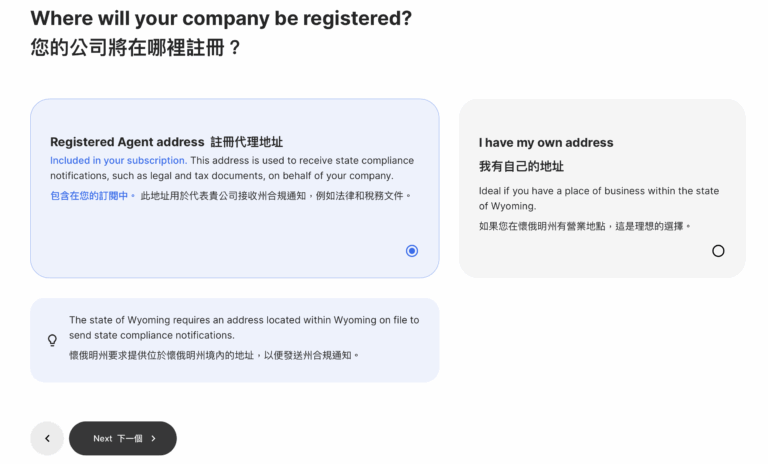Viewport: 768px width, 464px height.
Task: Click the Next 下一個 button
Action: 122,438
